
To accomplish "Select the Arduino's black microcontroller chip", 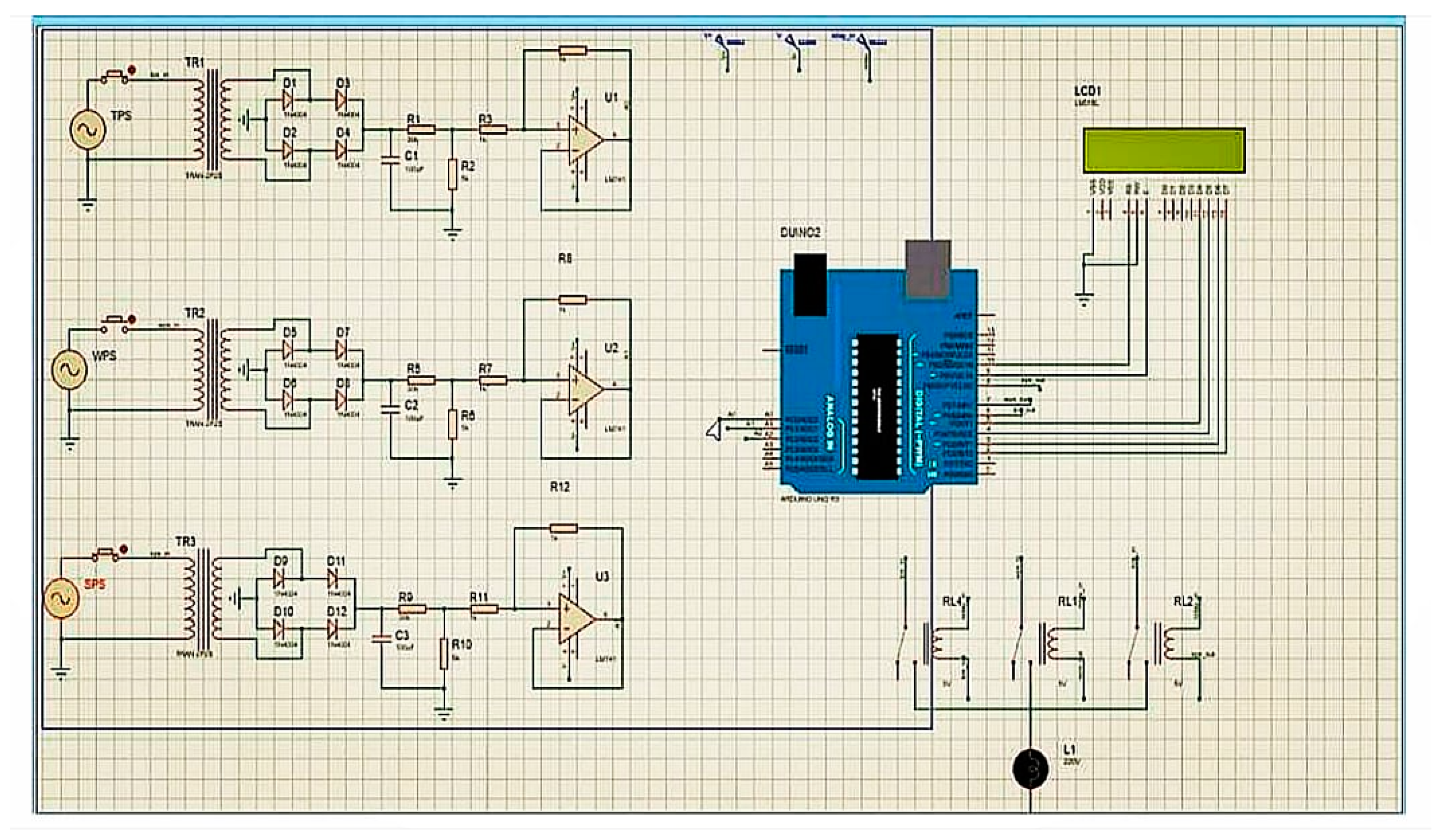I will tap(878, 406).
